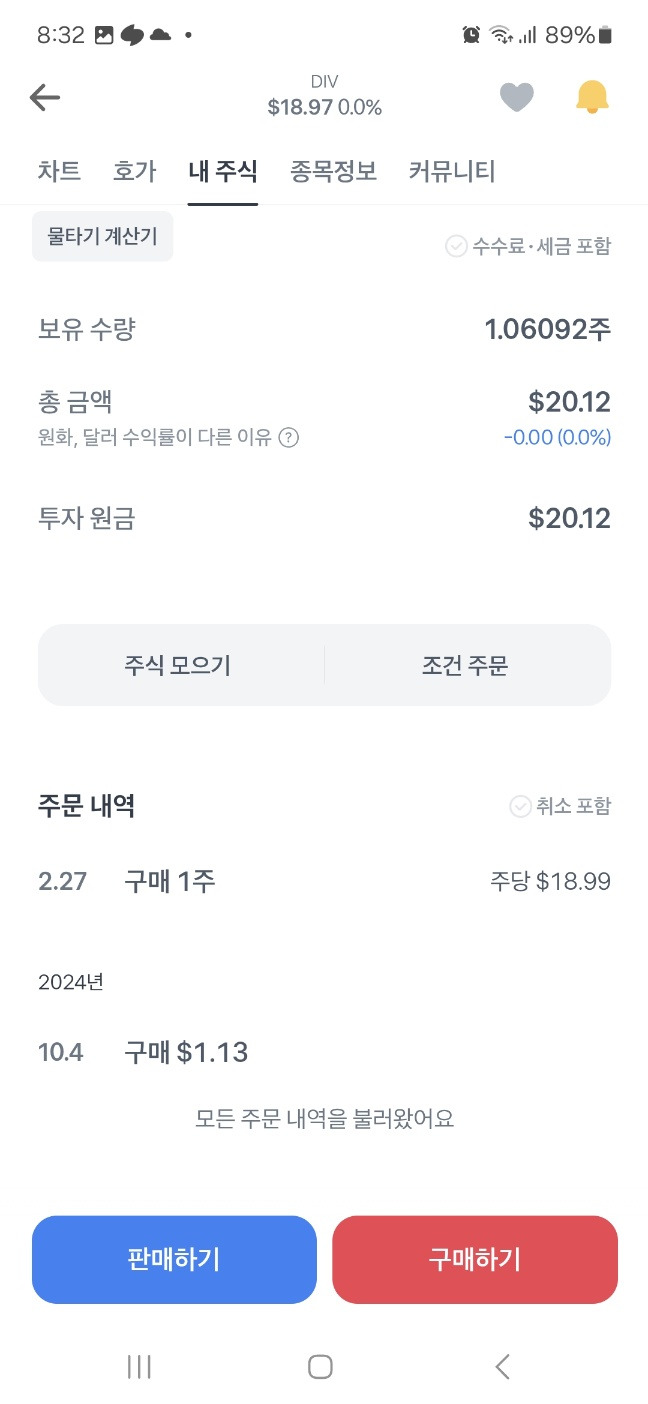The width and height of the screenshot is (648, 1404).
Task: Open the 커뮤니티 tab
Action: tap(452, 171)
